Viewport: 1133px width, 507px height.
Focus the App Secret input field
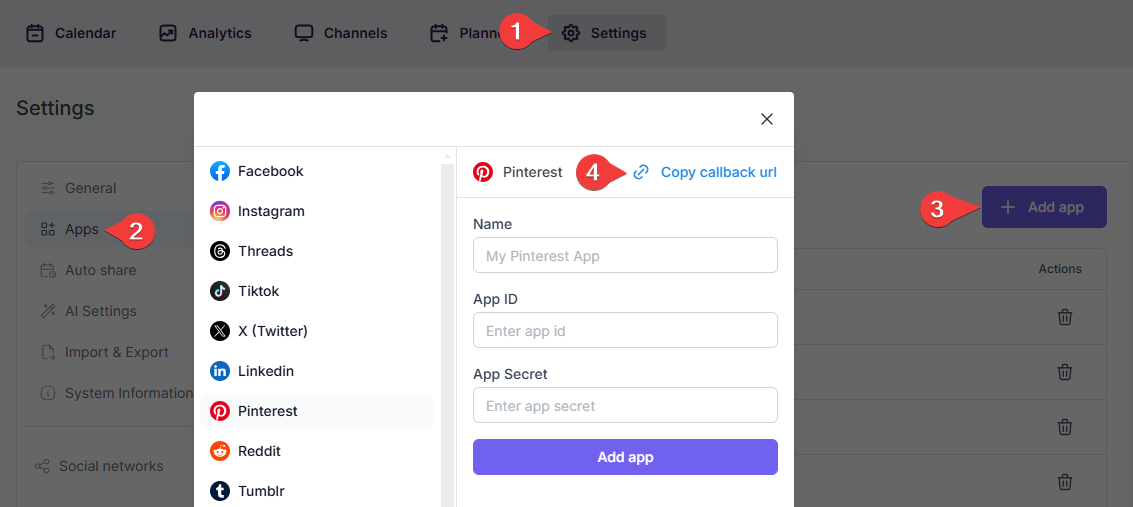click(x=625, y=405)
